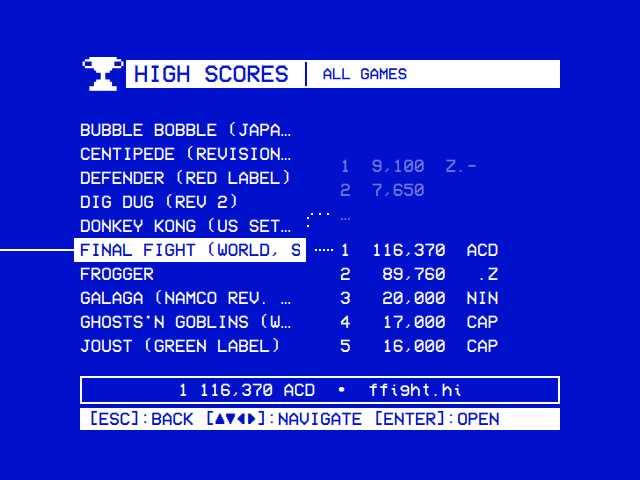Screen dimensions: 640x480
Task: Pick Donkey Kong (US Set… game row
Action: [x=186, y=226]
